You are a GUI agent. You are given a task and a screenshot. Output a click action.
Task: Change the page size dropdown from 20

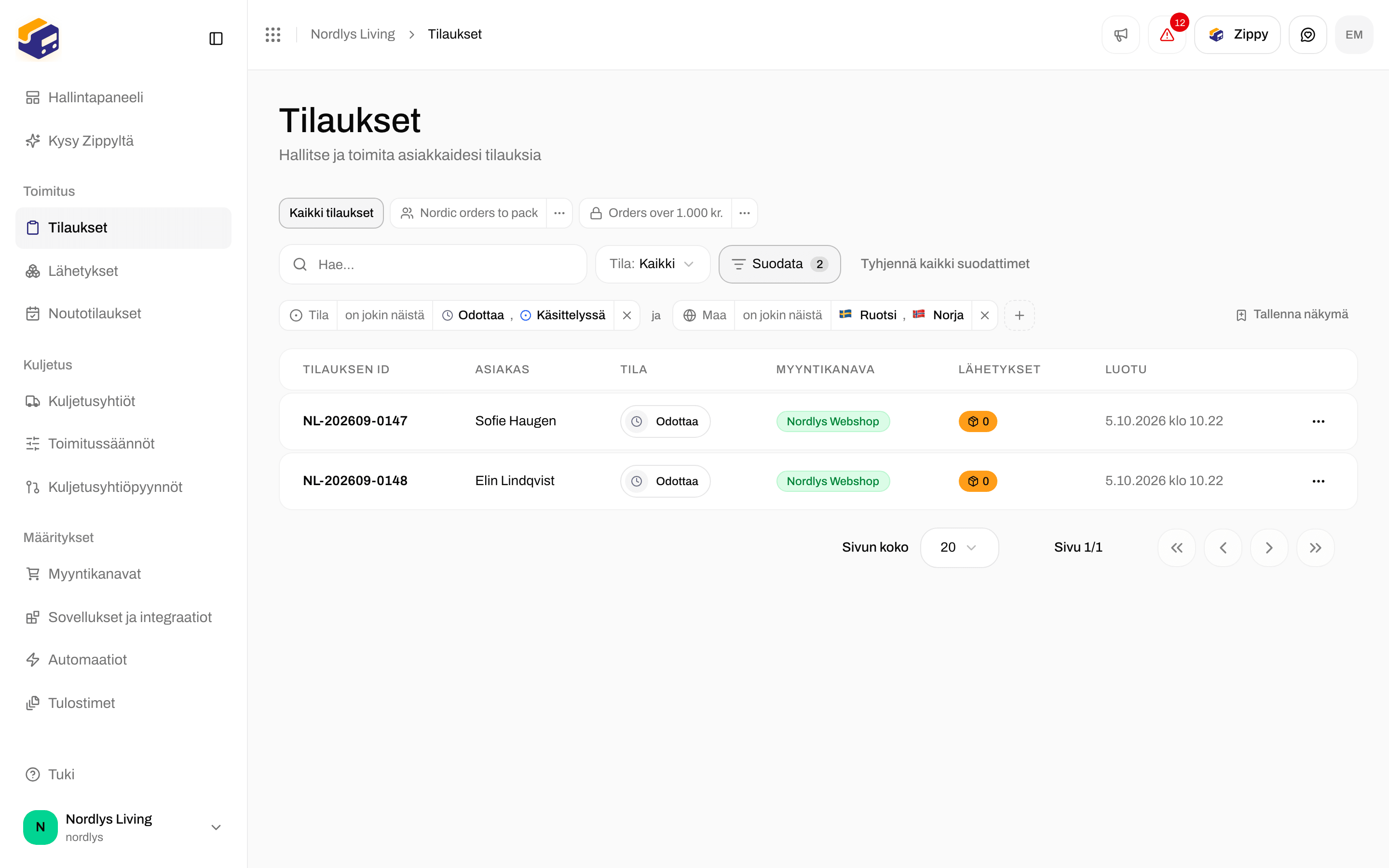pyautogui.click(x=959, y=548)
